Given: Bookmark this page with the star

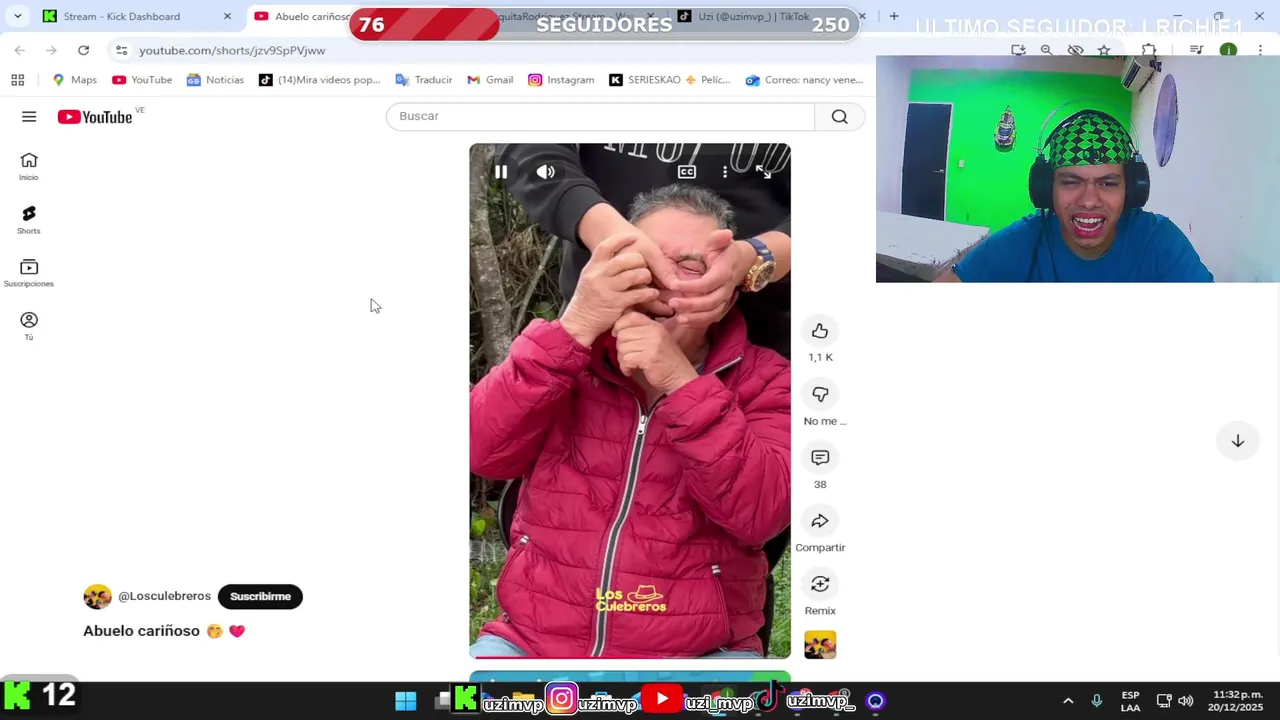Looking at the screenshot, I should pyautogui.click(x=1104, y=50).
